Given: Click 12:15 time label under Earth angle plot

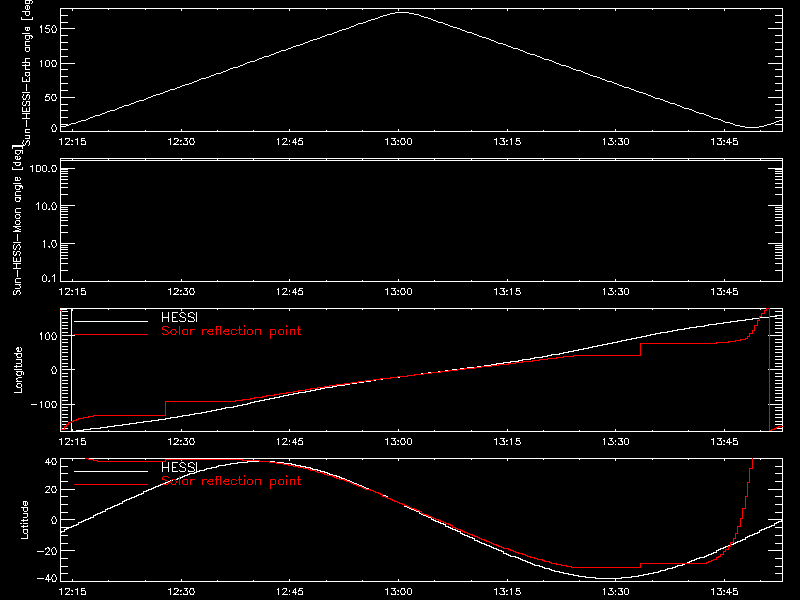Looking at the screenshot, I should pos(72,141).
